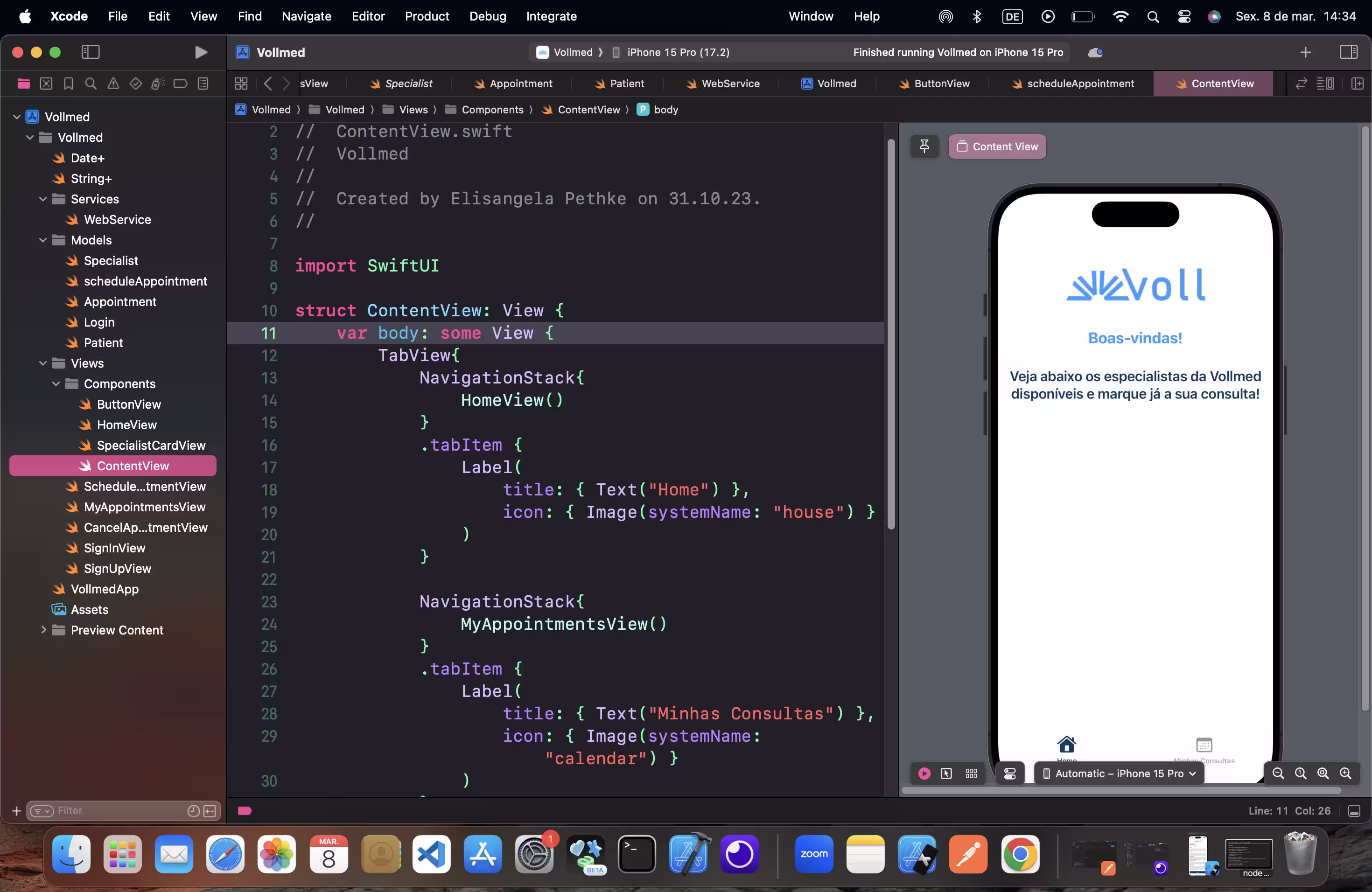Start Live preview mode button

(924, 774)
